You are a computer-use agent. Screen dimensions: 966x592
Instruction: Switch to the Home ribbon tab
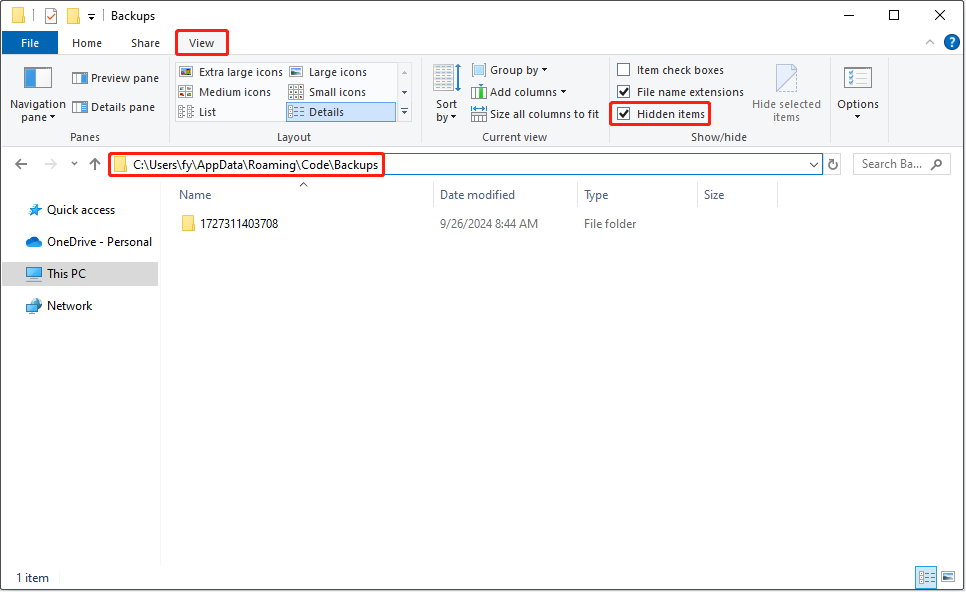pyautogui.click(x=87, y=43)
